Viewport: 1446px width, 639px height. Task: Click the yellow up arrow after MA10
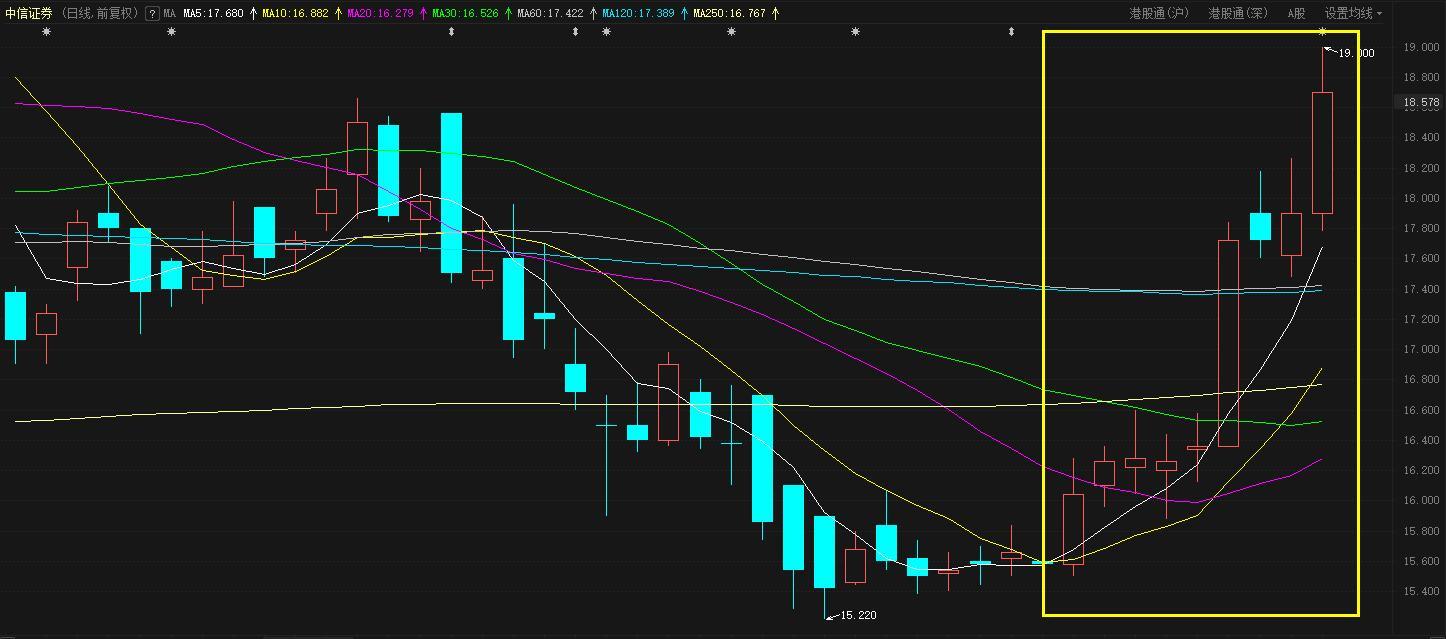tap(338, 14)
